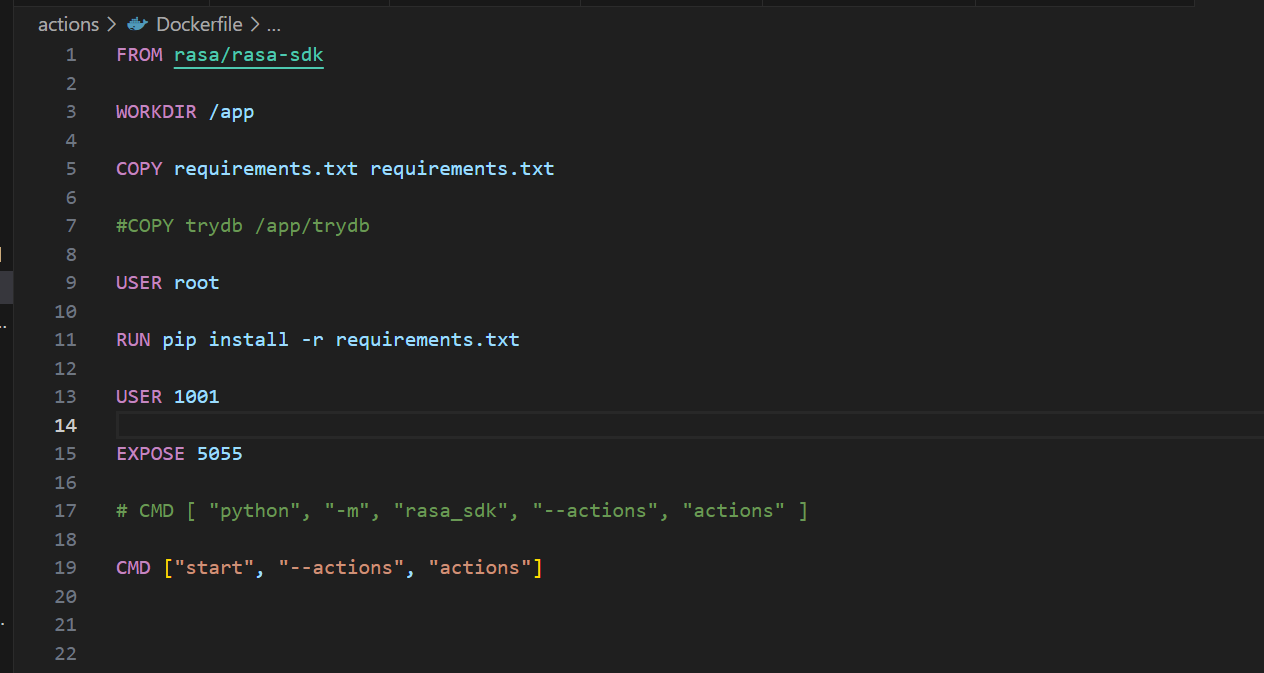The image size is (1264, 673).
Task: Click the commented COPY trydb line
Action: (x=243, y=226)
